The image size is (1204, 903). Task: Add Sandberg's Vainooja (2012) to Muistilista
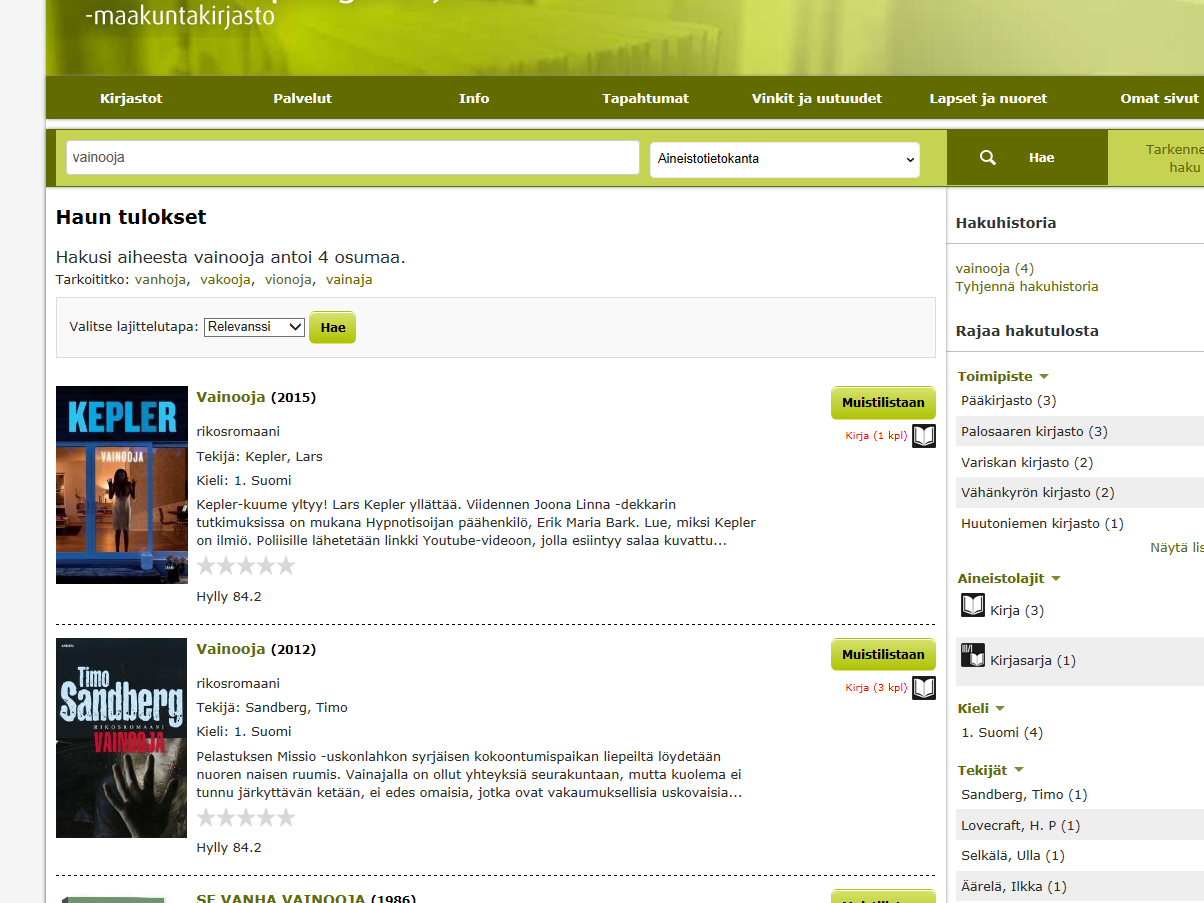(883, 655)
